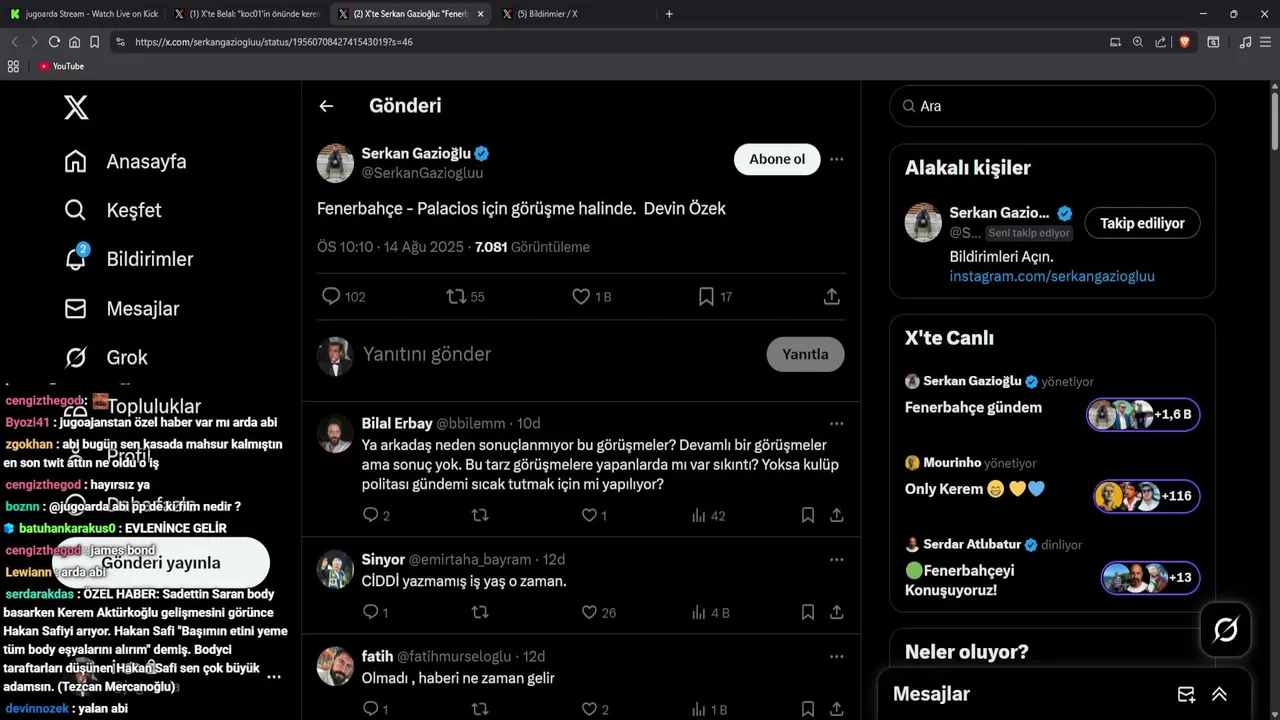Screen dimensions: 1280x720
Task: Bookmark Bilal Erbay's reply
Action: pos(807,515)
